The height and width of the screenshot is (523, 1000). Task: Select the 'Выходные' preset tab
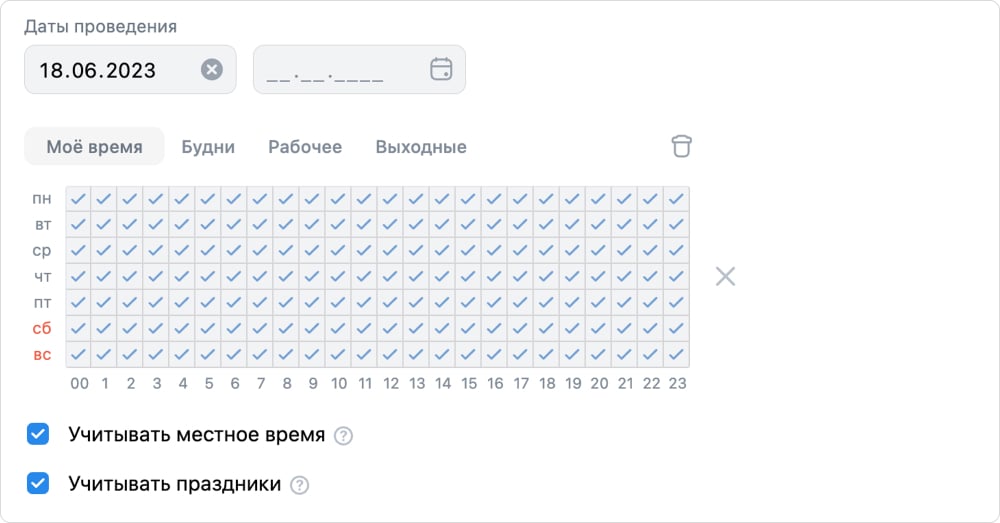(421, 147)
